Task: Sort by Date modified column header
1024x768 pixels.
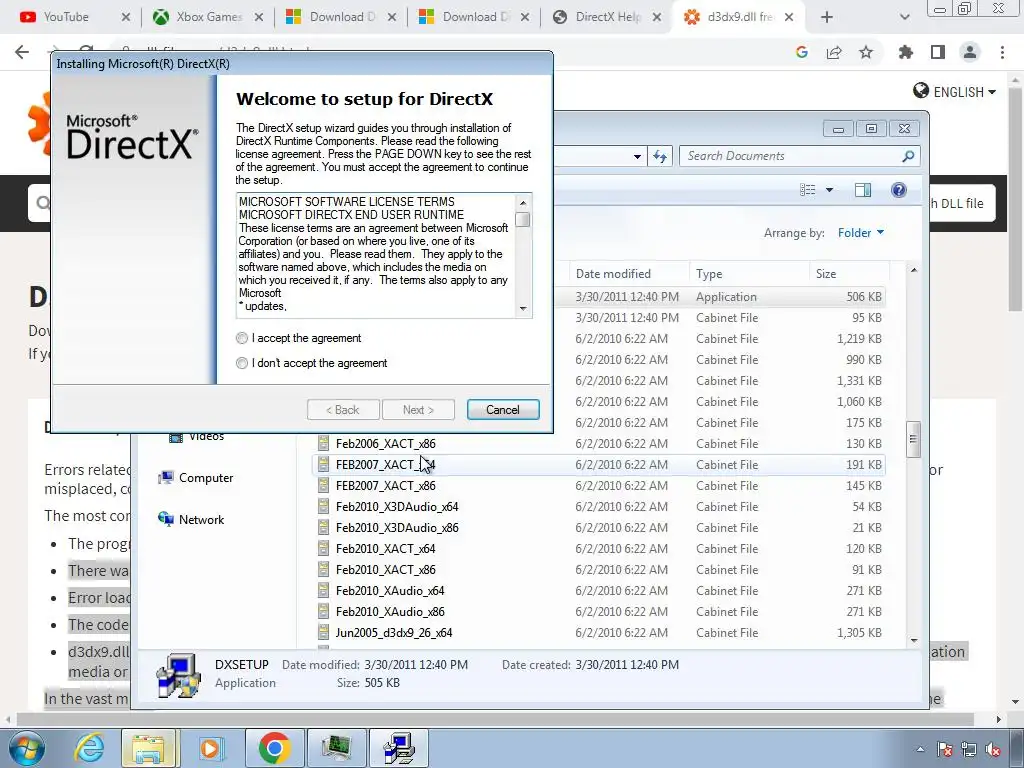Action: click(x=630, y=274)
